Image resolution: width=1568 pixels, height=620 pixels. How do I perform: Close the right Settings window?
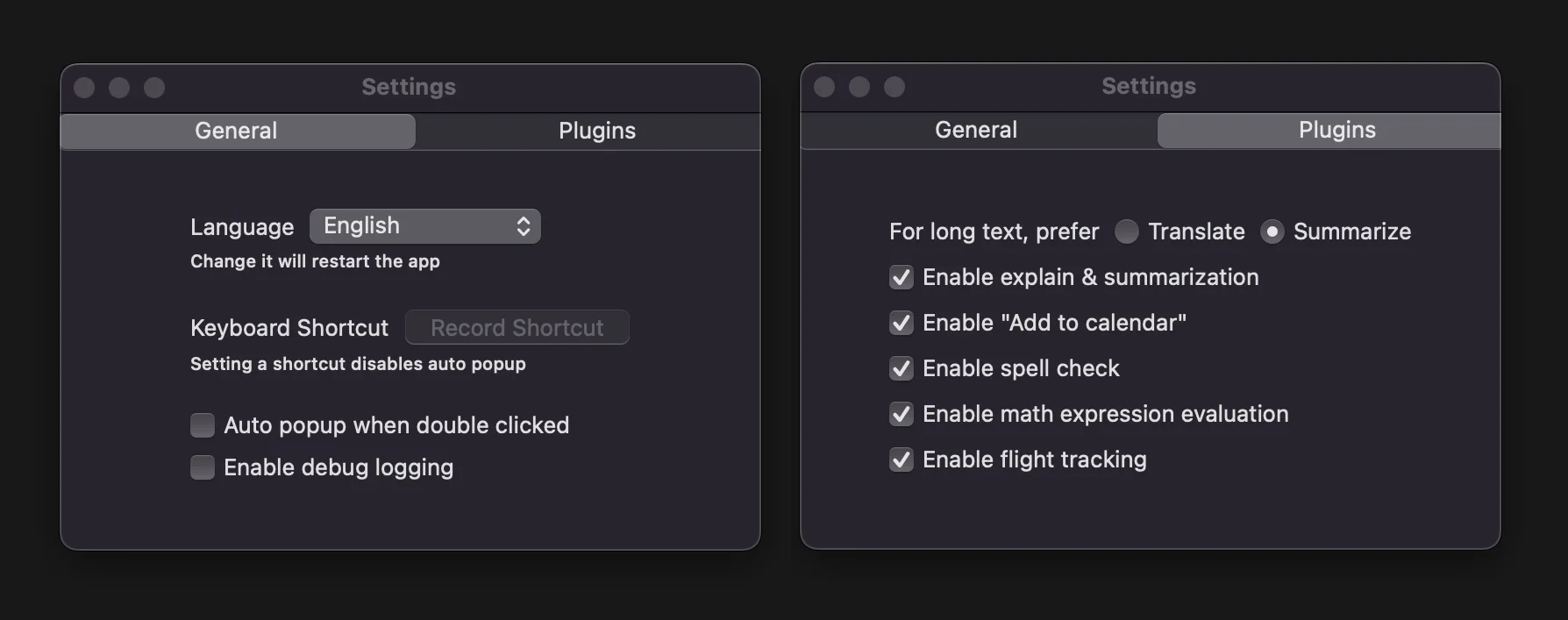[x=824, y=87]
